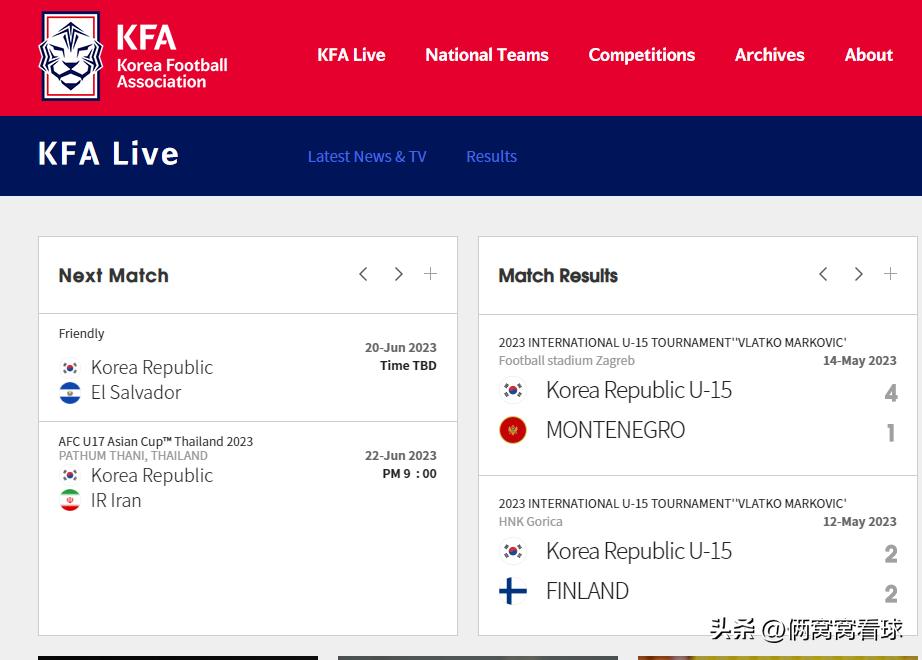
Task: Click the El Salvador flag icon
Action: (70, 393)
